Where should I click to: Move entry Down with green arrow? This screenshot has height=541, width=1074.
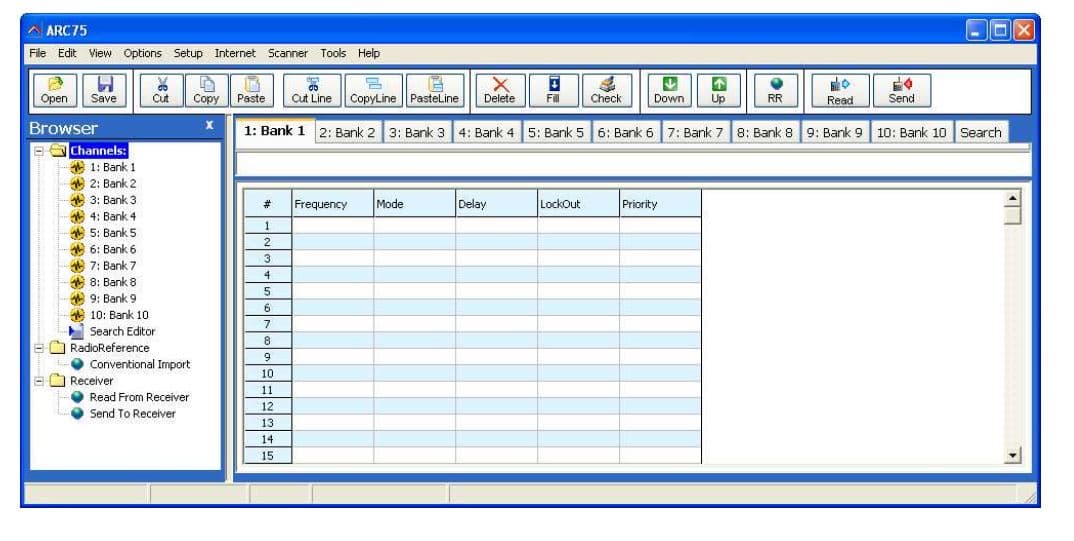[x=669, y=90]
